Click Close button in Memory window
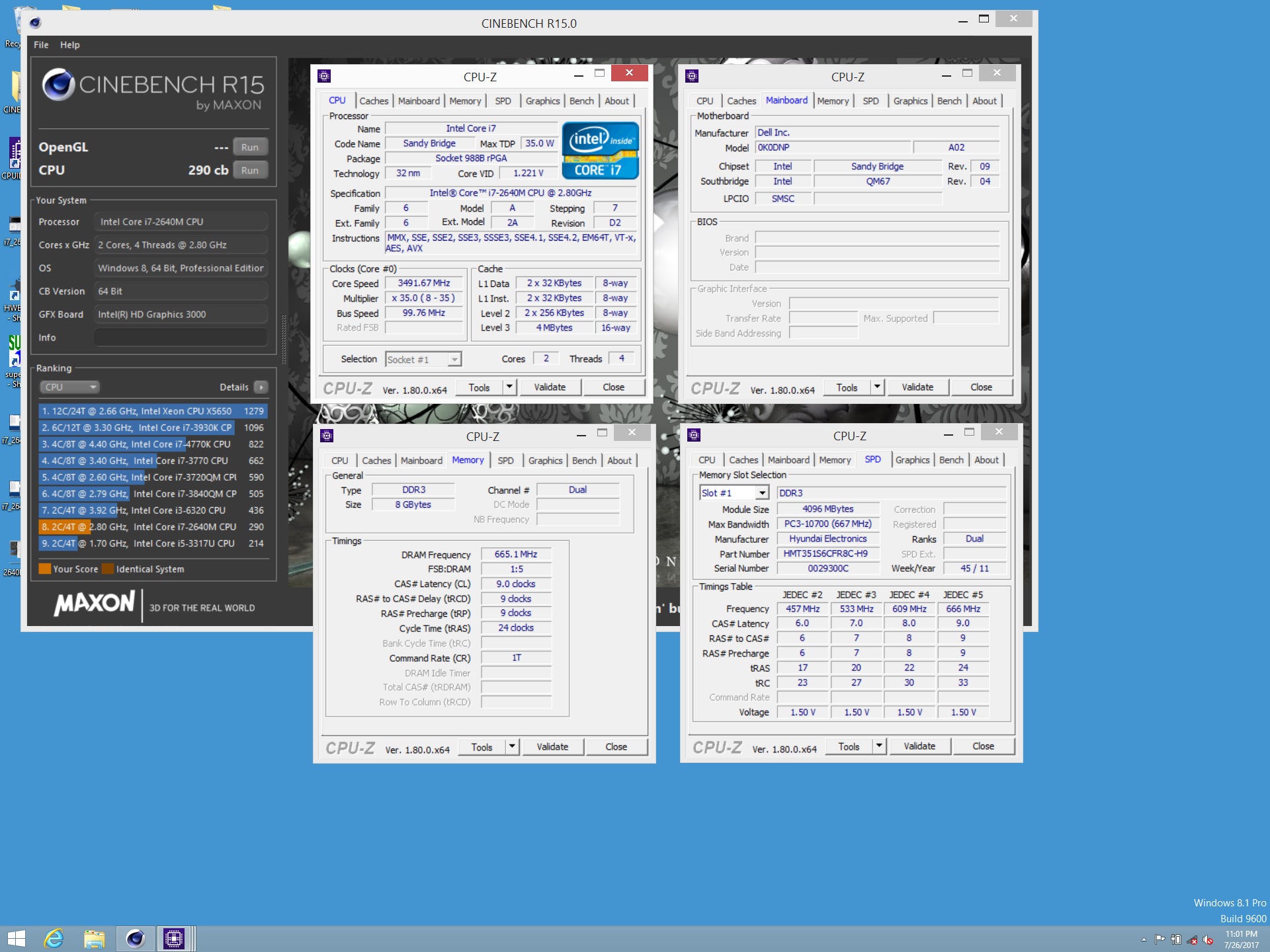This screenshot has width=1270, height=952. (616, 746)
